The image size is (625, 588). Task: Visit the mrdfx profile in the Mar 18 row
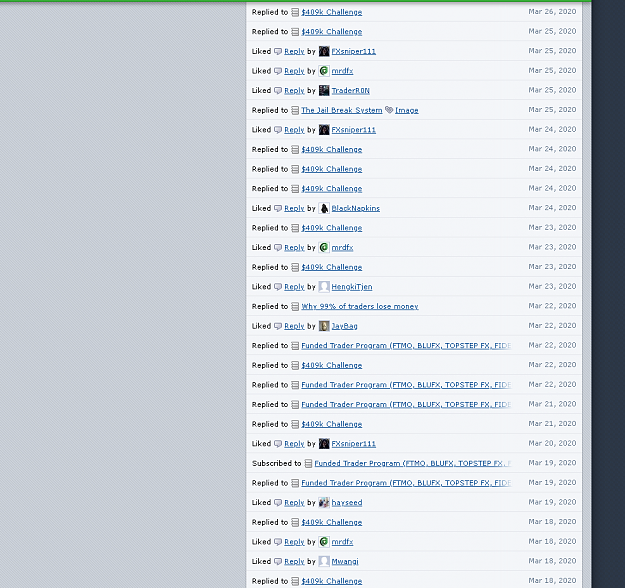coord(342,542)
